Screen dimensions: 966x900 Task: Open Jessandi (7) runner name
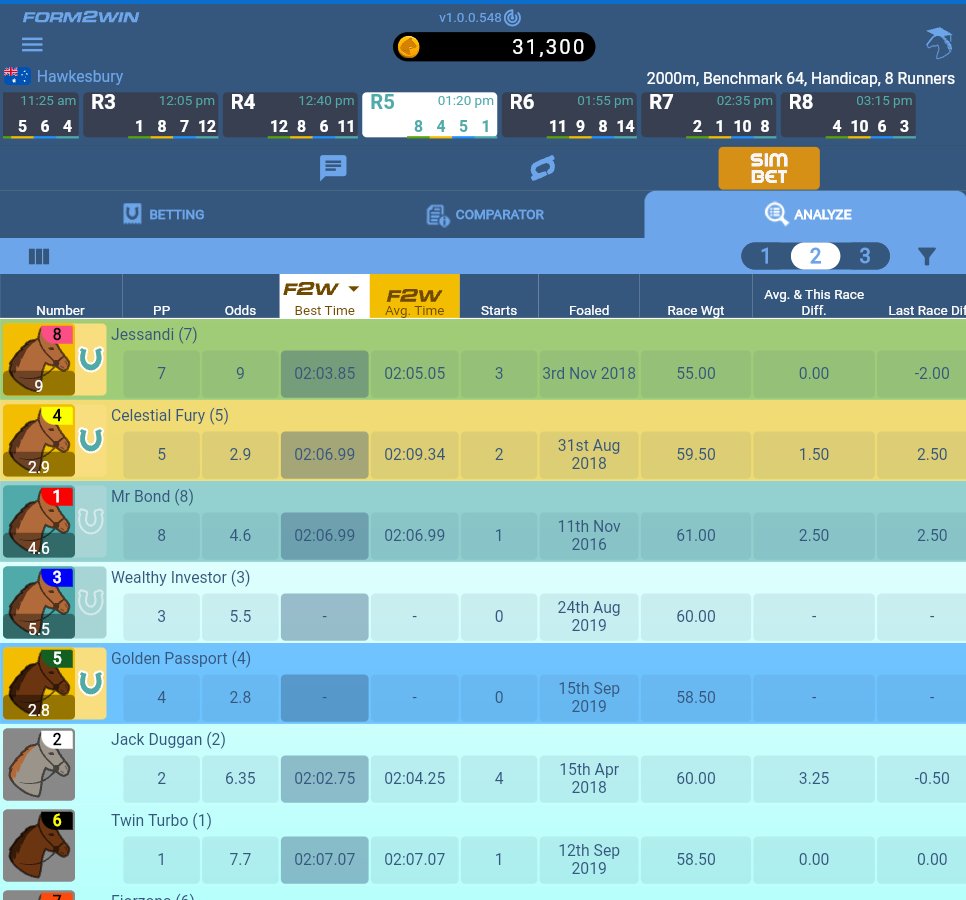[154, 334]
